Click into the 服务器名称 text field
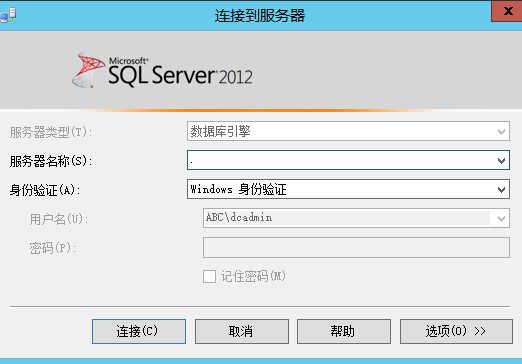This screenshot has height=364, width=522. [x=342, y=160]
